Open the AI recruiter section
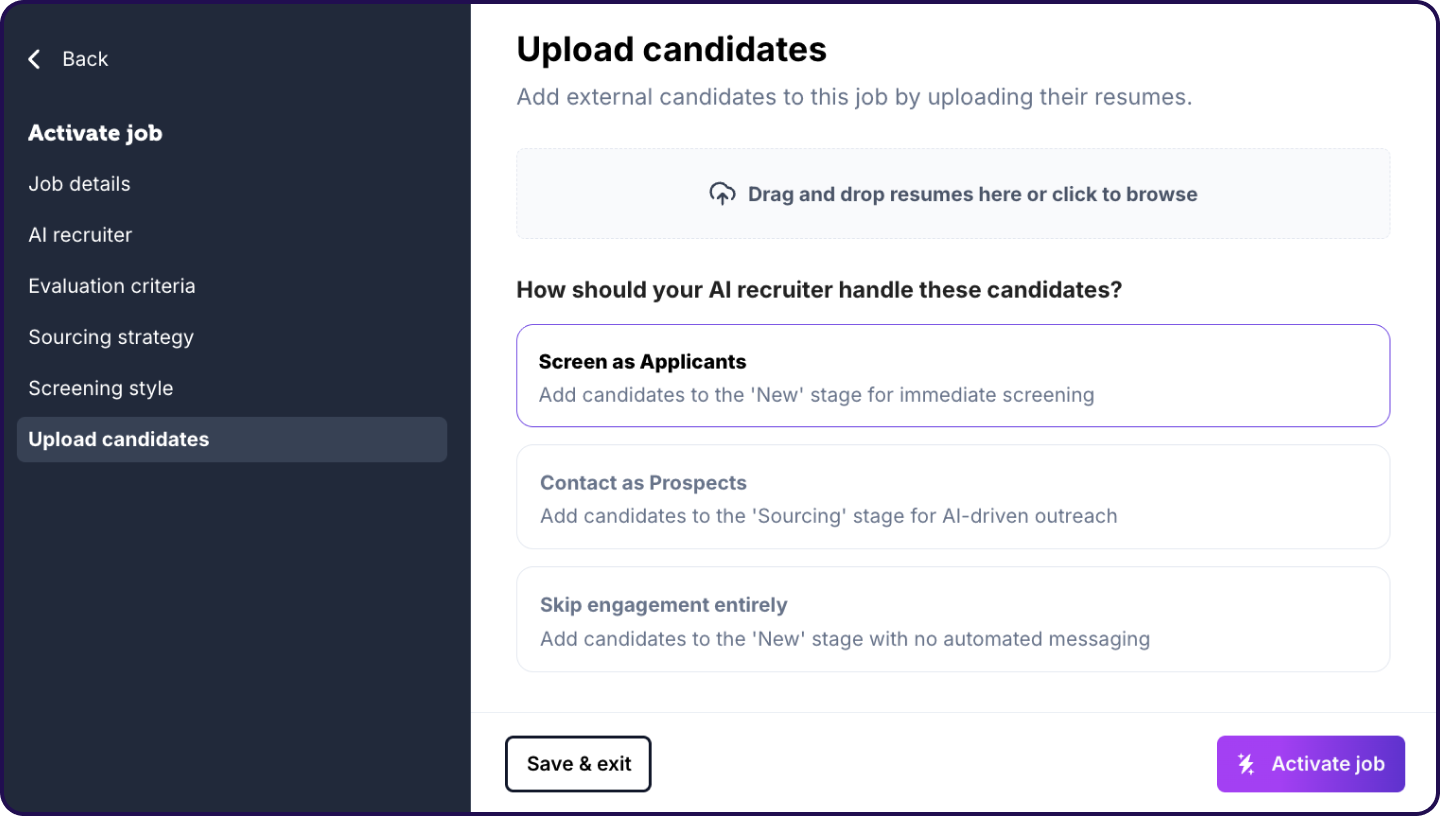The image size is (1440, 816). point(80,235)
